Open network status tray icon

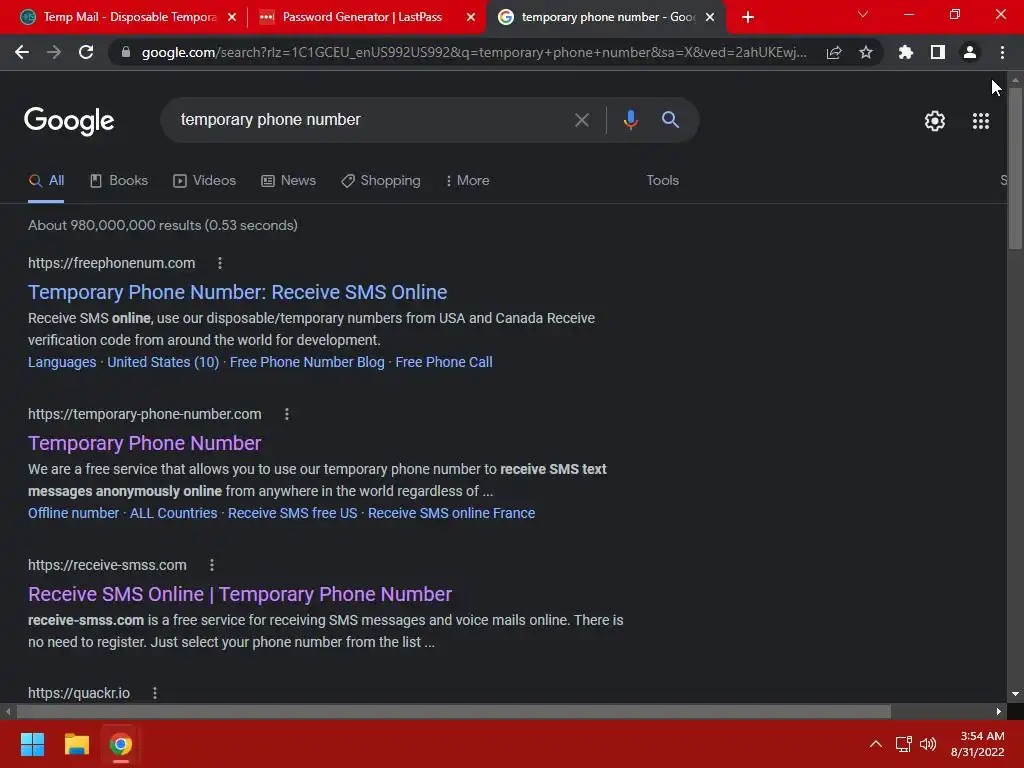(x=903, y=744)
